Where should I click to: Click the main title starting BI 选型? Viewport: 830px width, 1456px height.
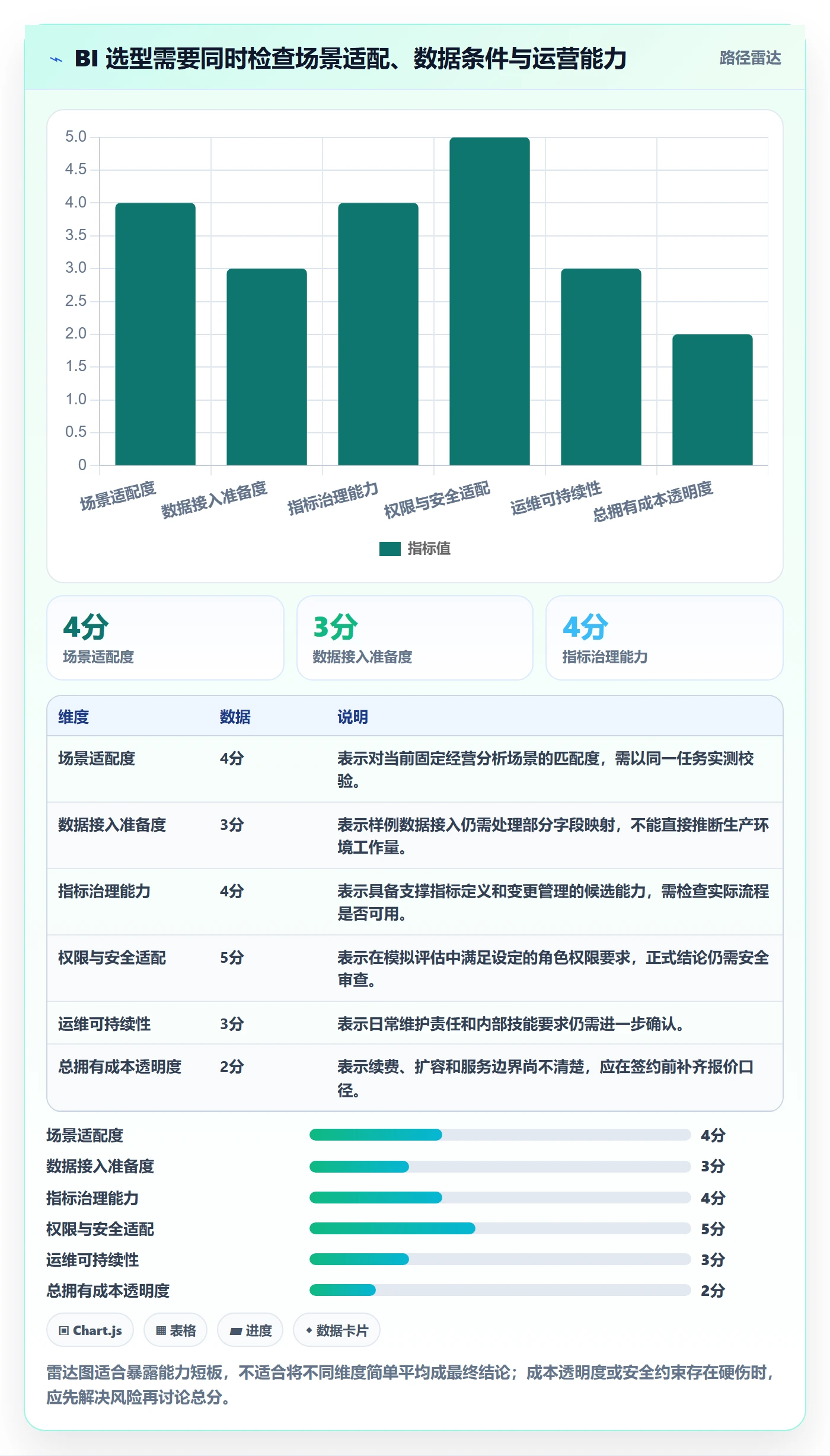350,59
